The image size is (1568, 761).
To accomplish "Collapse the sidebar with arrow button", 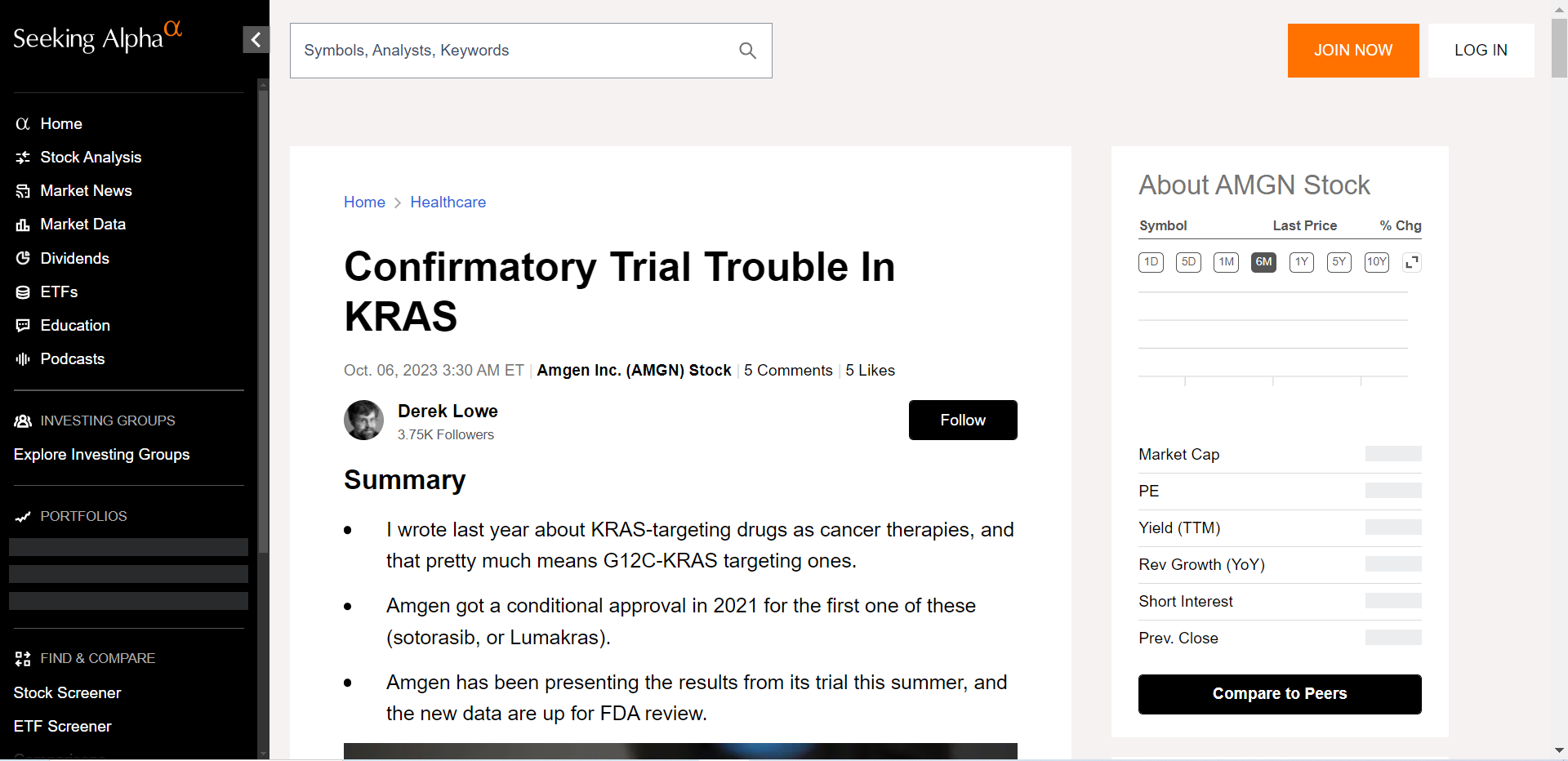I will pyautogui.click(x=256, y=39).
